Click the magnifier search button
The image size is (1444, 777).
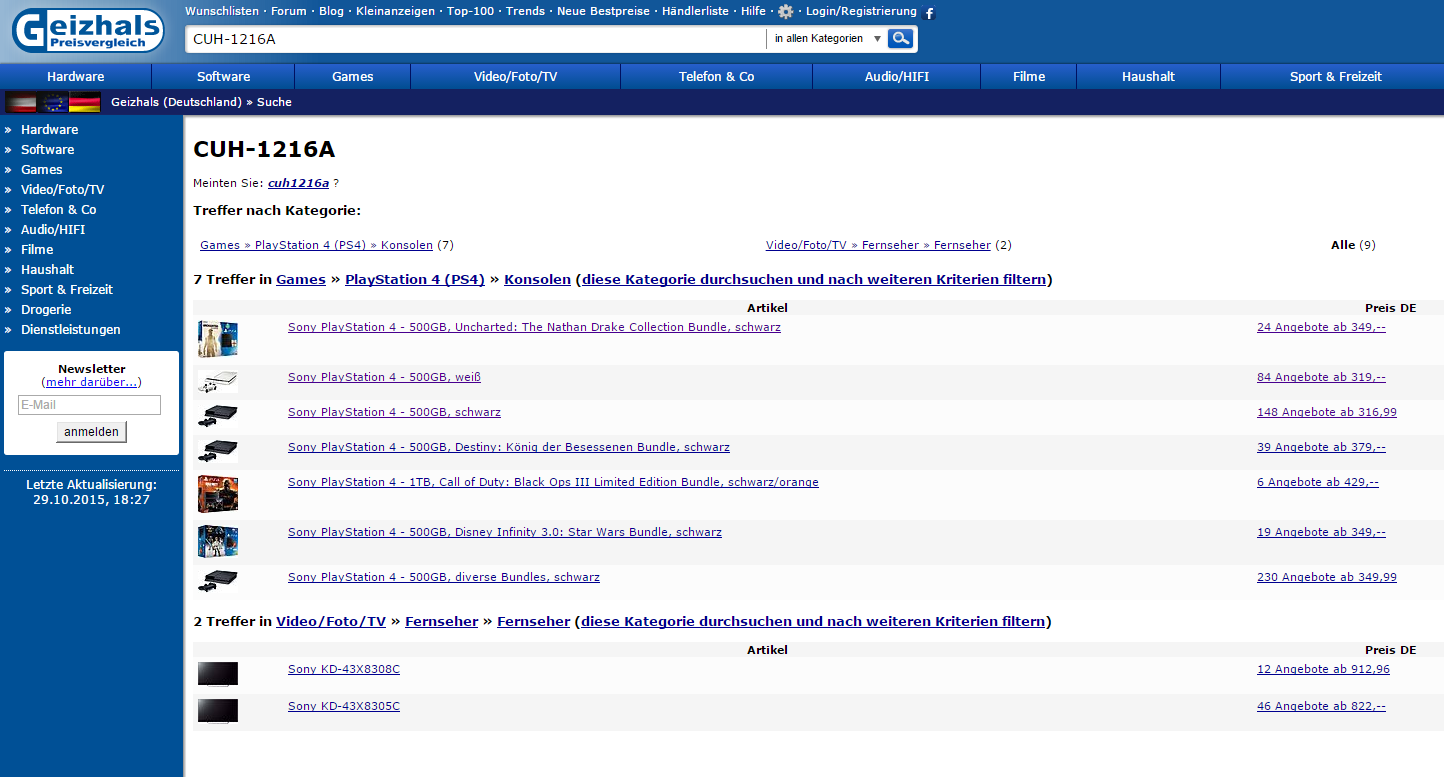[902, 38]
